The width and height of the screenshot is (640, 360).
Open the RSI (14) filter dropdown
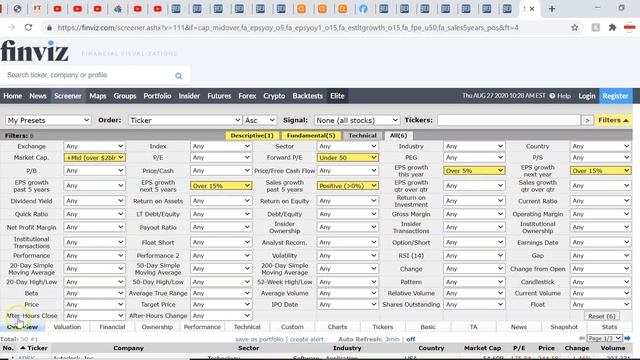474,256
